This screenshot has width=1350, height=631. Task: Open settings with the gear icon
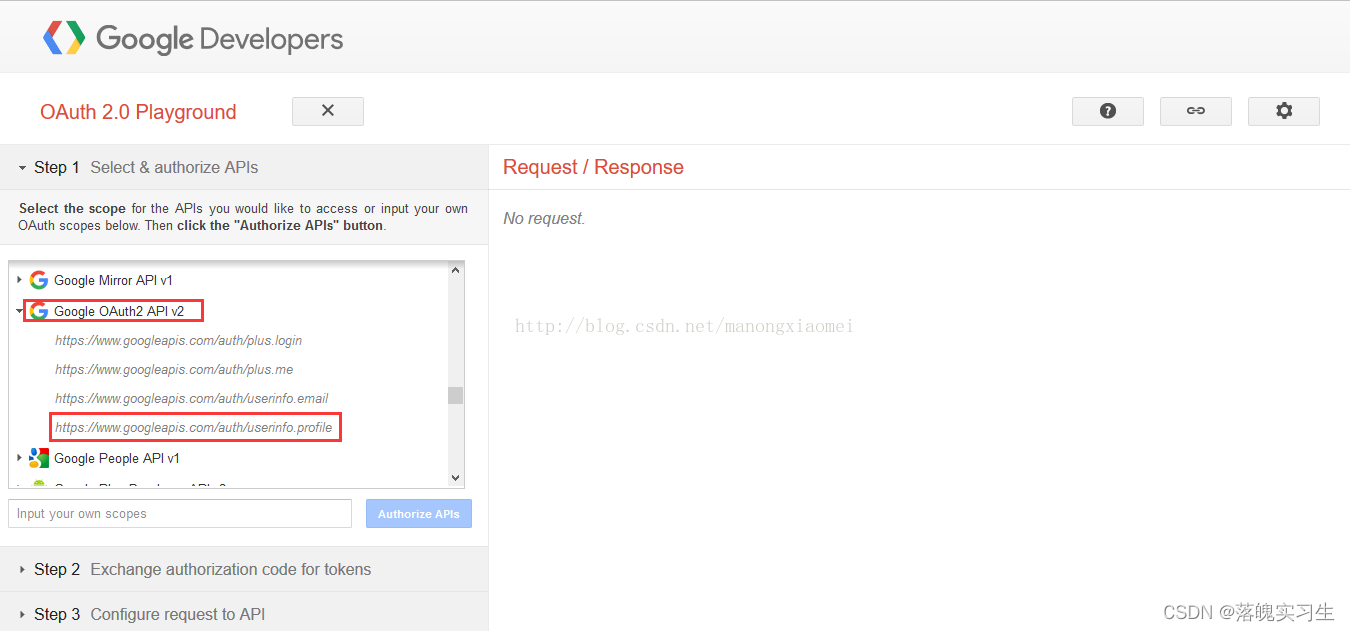coord(1283,111)
